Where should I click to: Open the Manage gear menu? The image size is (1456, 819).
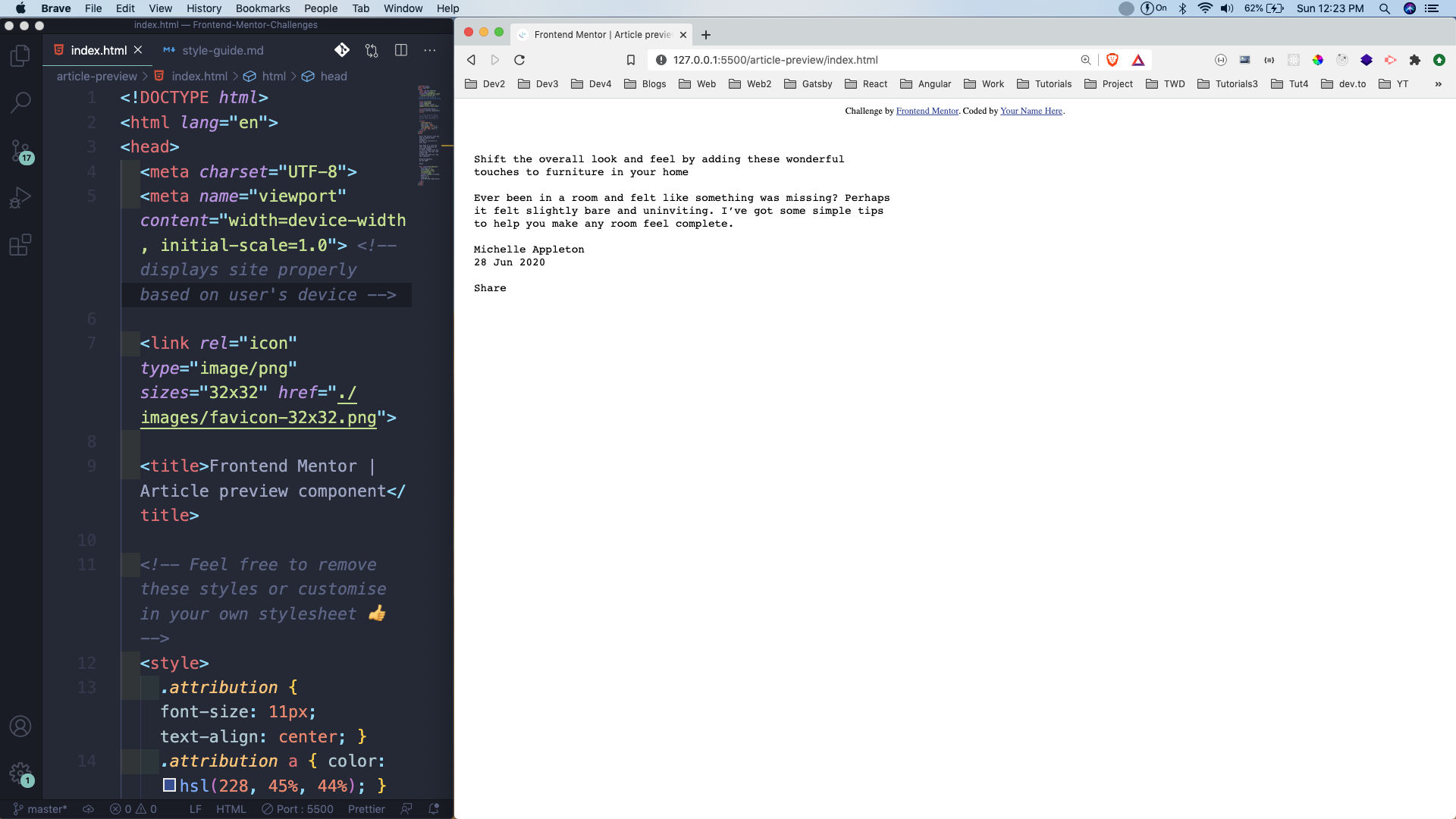20,773
